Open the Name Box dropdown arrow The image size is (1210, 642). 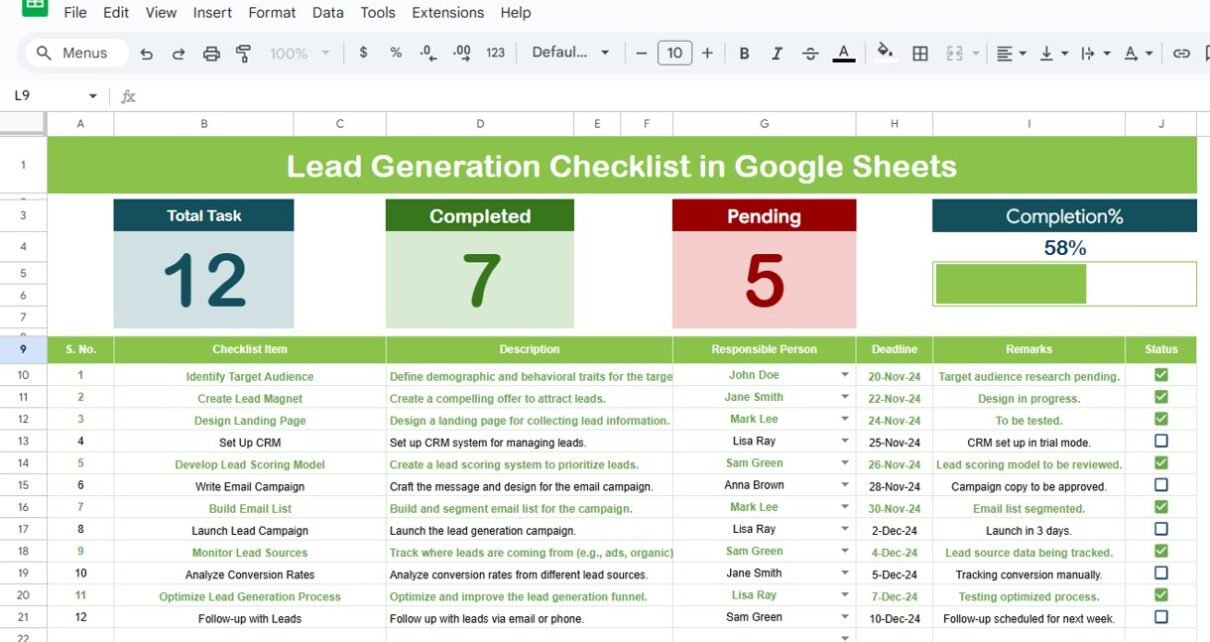click(93, 97)
